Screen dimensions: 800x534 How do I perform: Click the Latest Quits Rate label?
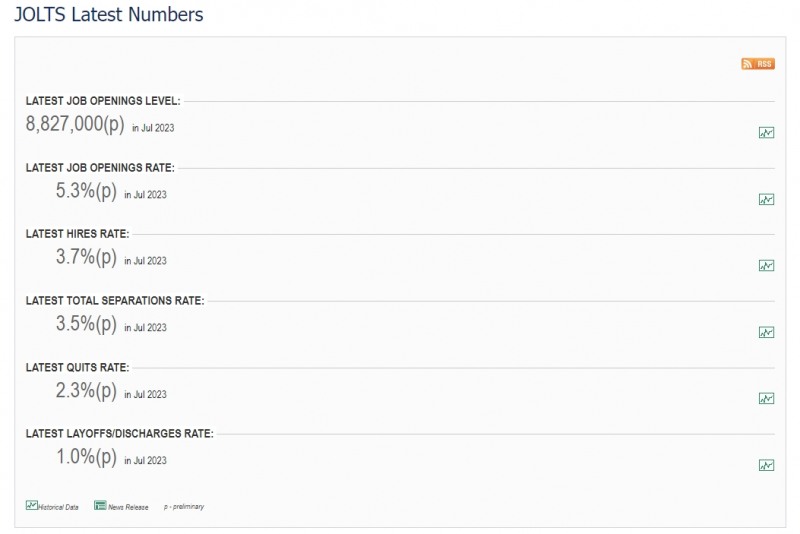78,367
